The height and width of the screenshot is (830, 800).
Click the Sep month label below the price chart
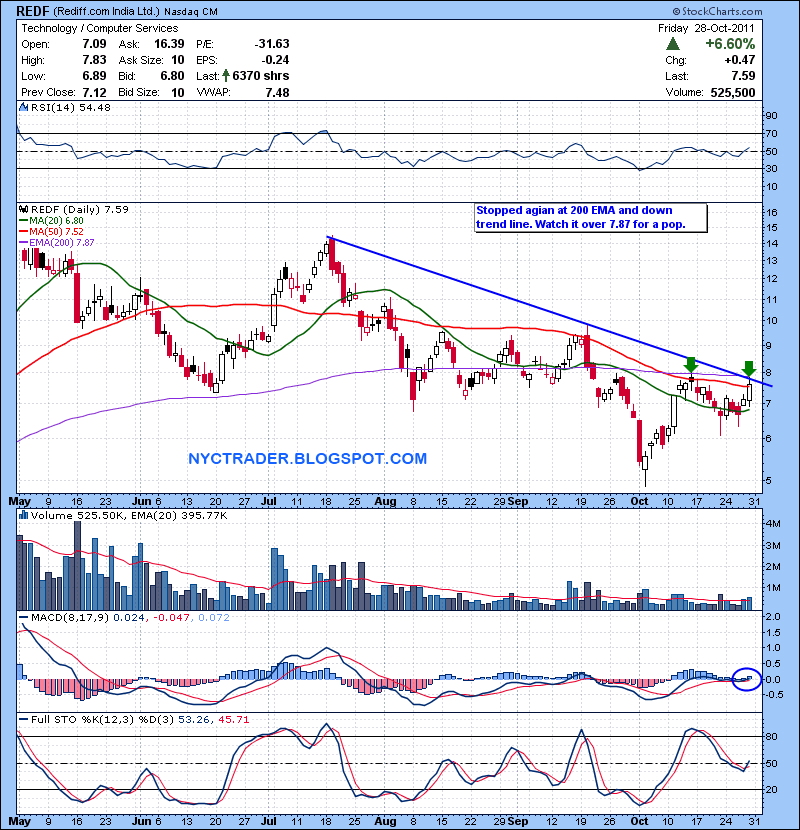(517, 501)
